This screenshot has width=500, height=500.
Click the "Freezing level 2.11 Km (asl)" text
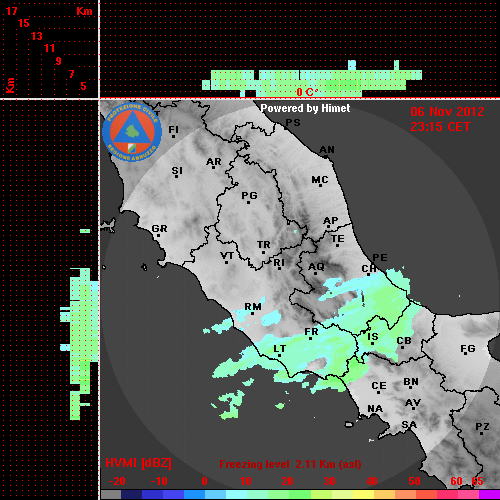click(x=290, y=464)
